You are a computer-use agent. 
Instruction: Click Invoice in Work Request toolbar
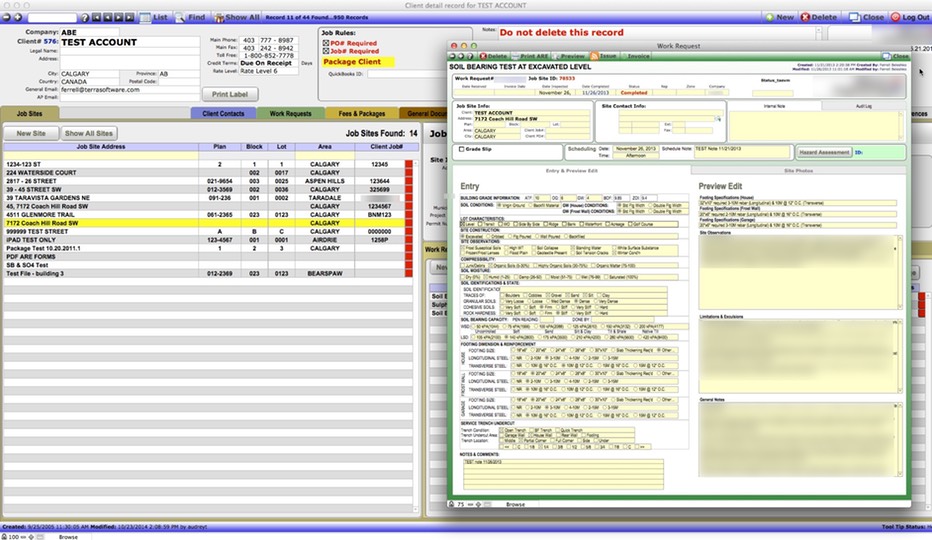click(636, 56)
